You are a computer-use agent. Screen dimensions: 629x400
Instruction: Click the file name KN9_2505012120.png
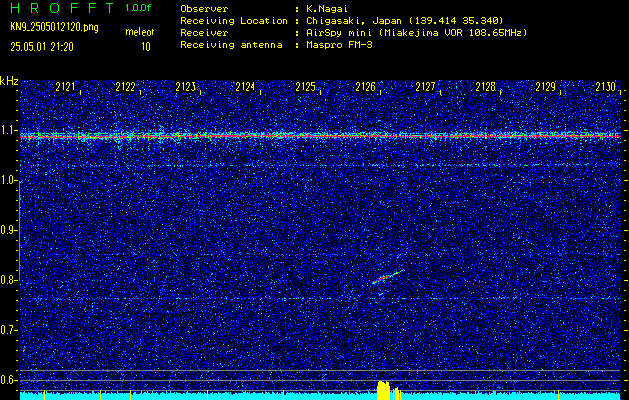(x=54, y=27)
